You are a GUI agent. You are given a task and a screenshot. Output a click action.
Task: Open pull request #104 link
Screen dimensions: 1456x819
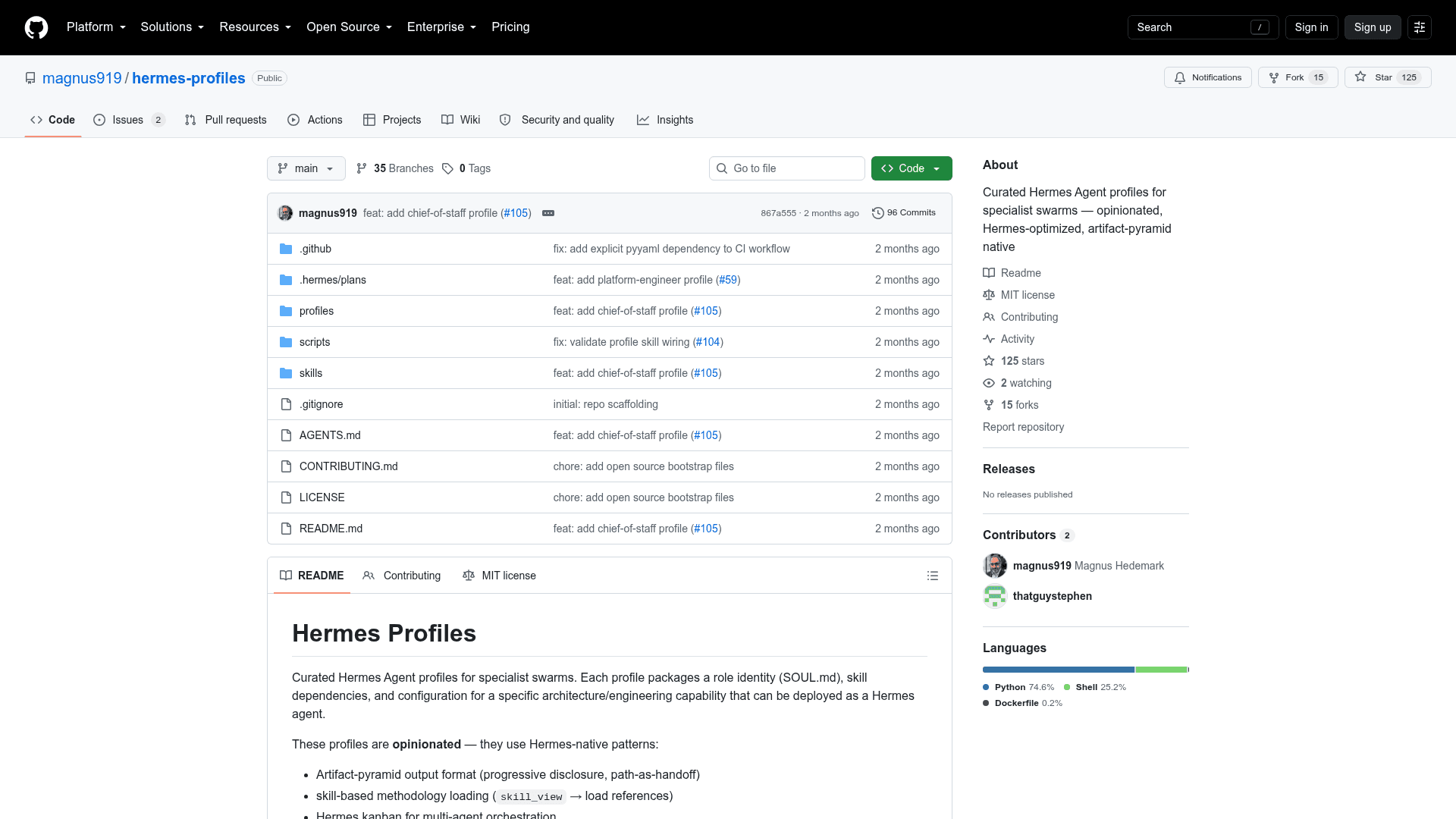[x=708, y=342]
